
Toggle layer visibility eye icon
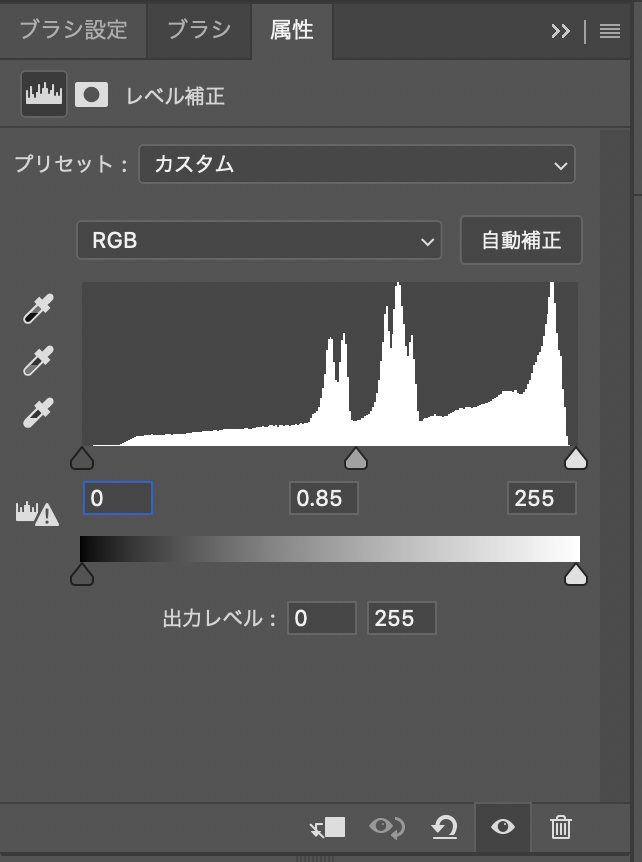click(503, 827)
